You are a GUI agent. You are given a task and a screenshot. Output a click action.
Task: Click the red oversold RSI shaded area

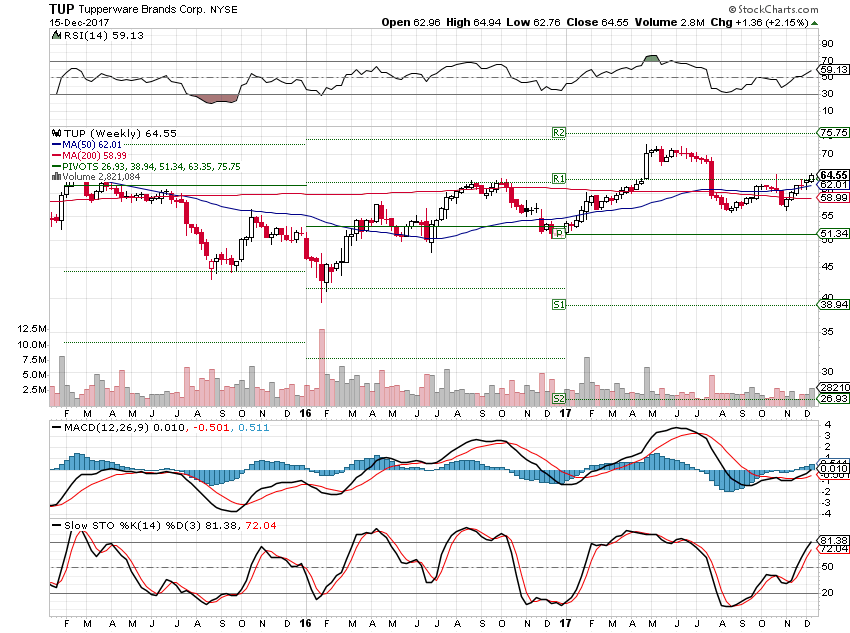coord(213,99)
